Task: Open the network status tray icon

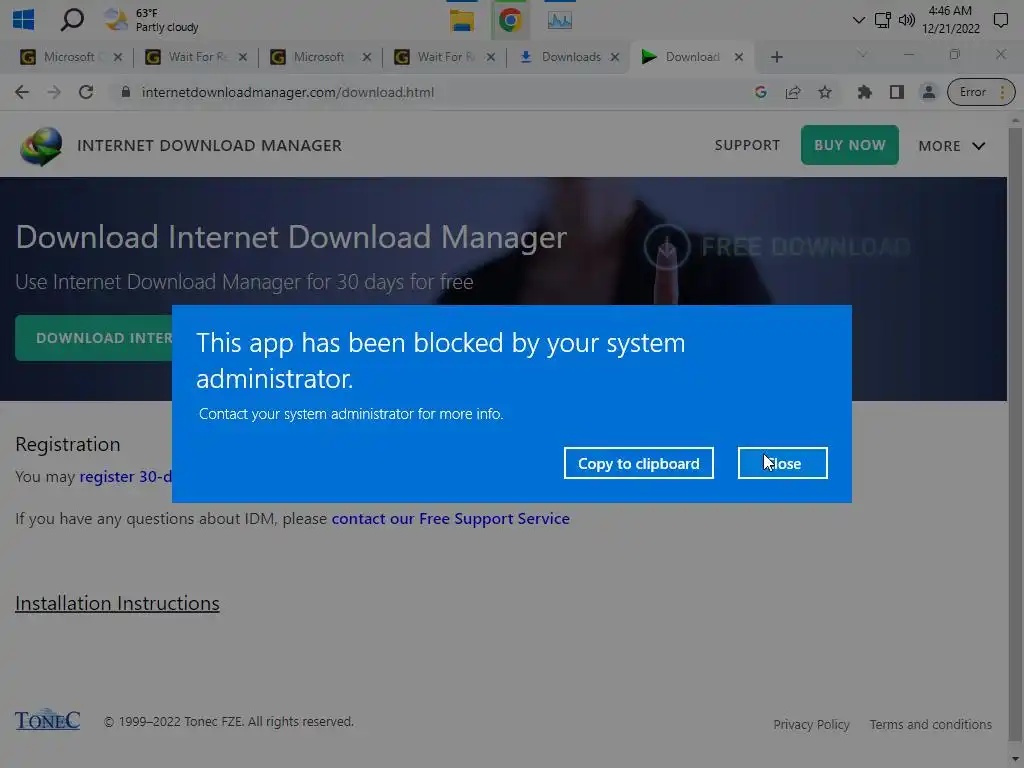Action: pyautogui.click(x=882, y=20)
